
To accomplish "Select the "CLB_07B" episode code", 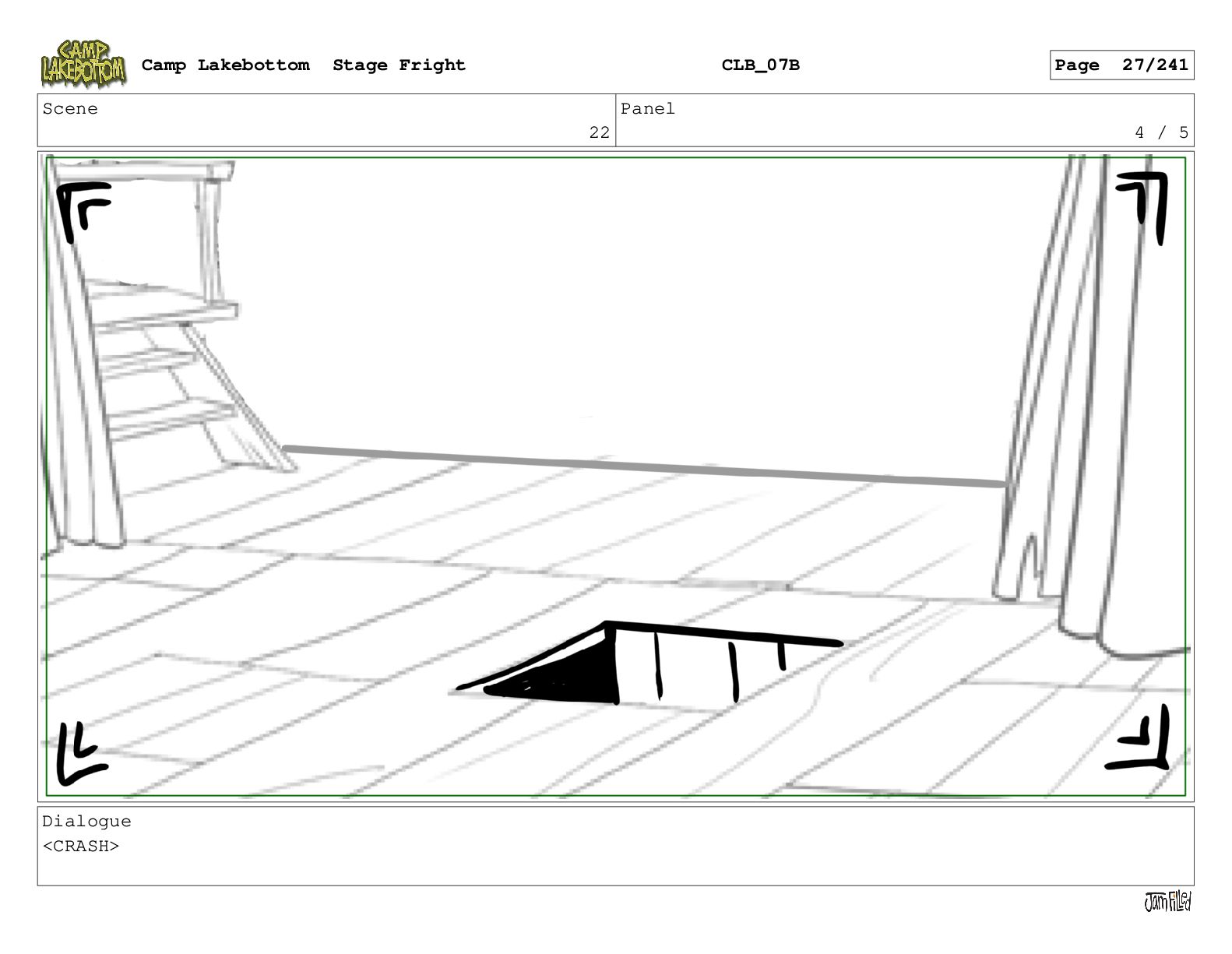I will point(760,65).
